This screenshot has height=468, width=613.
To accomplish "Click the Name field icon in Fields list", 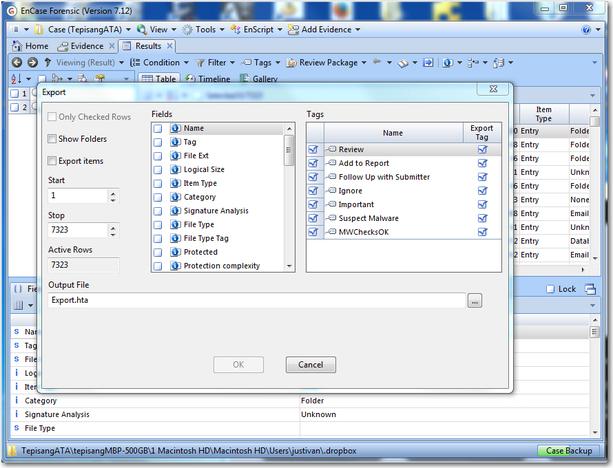I will point(176,128).
